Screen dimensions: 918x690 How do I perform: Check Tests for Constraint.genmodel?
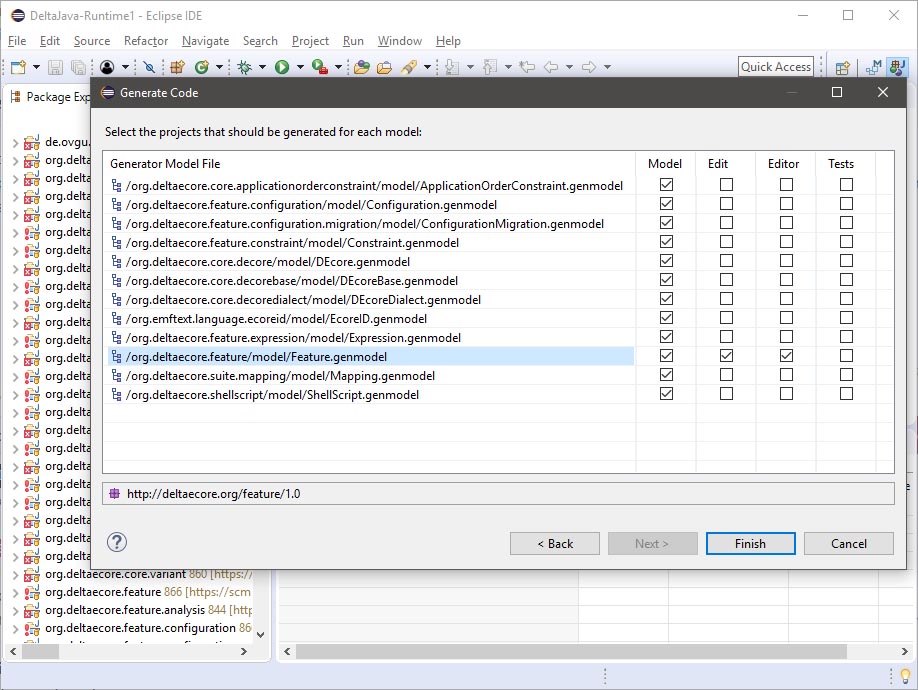(846, 242)
